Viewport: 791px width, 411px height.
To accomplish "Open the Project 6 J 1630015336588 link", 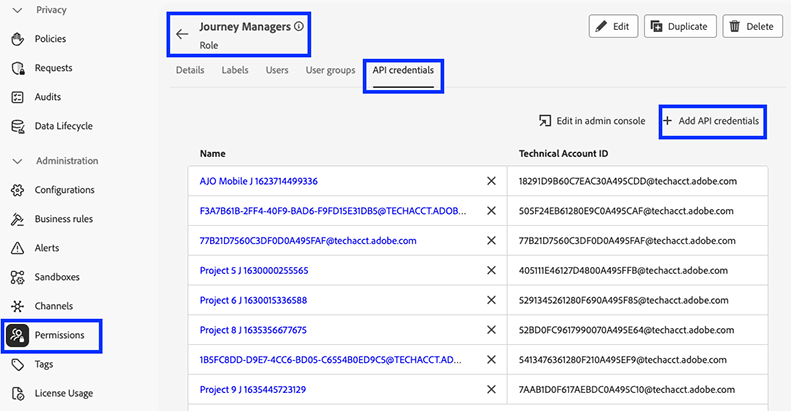I will point(253,300).
